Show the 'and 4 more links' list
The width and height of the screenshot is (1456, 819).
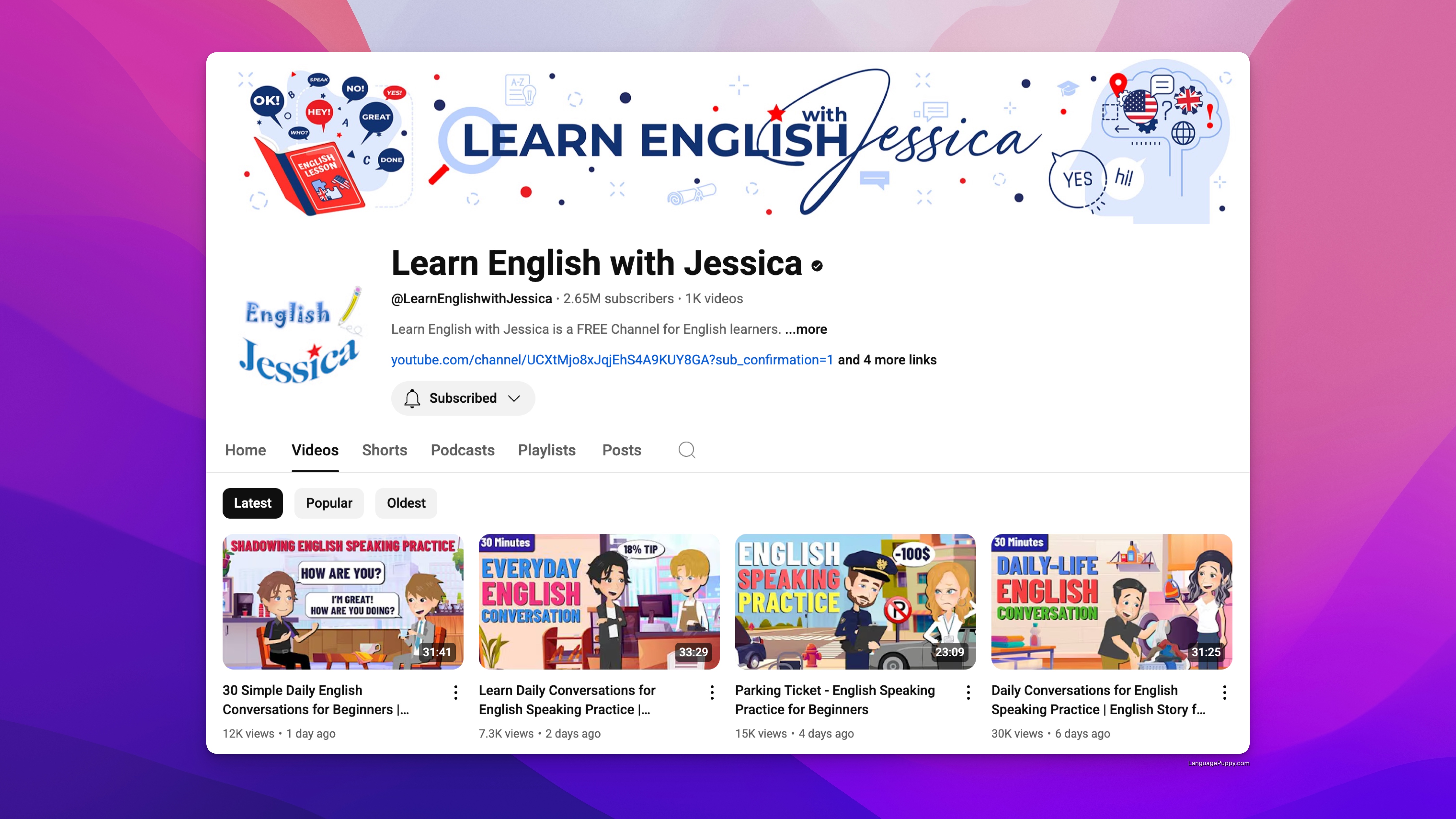click(887, 360)
